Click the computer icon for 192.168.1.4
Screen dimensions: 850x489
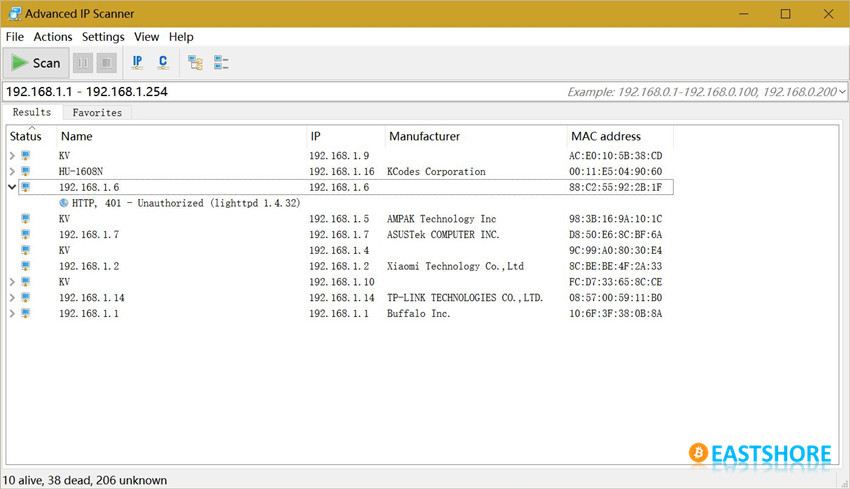[25, 250]
